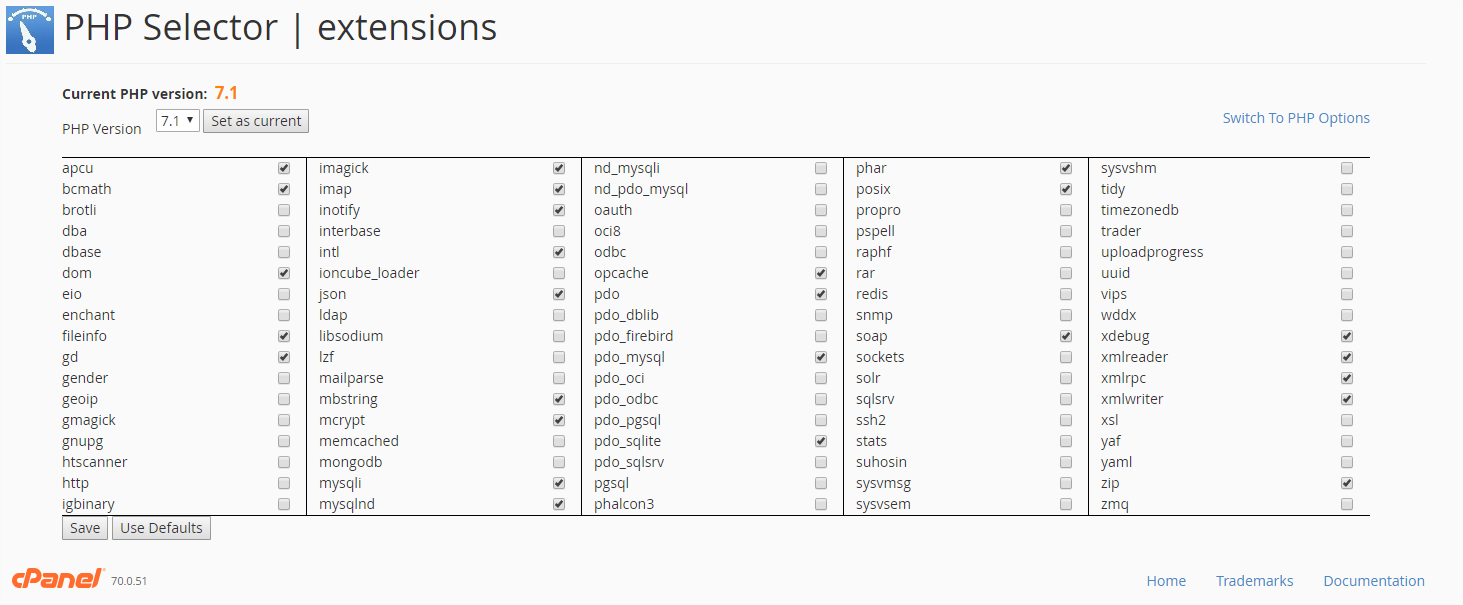Enable the brotli extension checkbox

coord(284,210)
